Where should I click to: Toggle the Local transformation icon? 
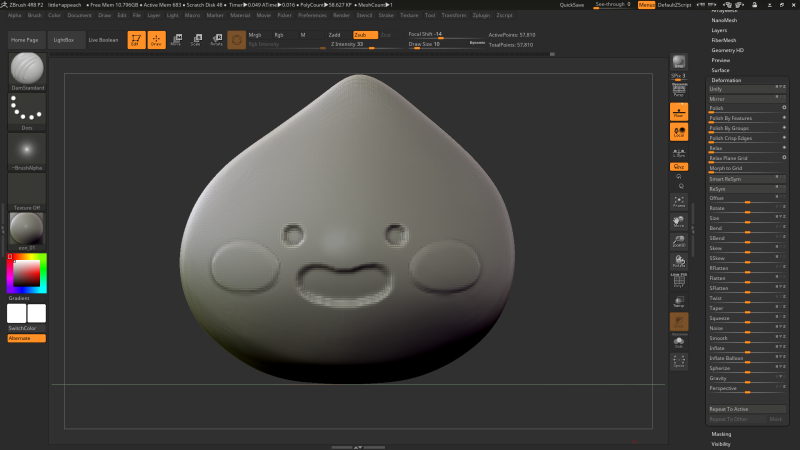(x=679, y=132)
